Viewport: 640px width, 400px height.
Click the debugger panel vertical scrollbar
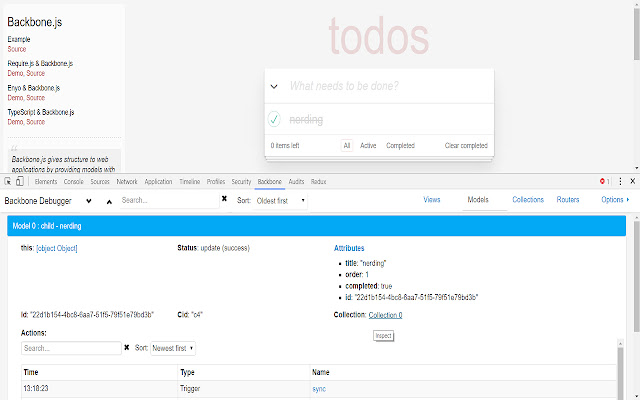(x=636, y=278)
